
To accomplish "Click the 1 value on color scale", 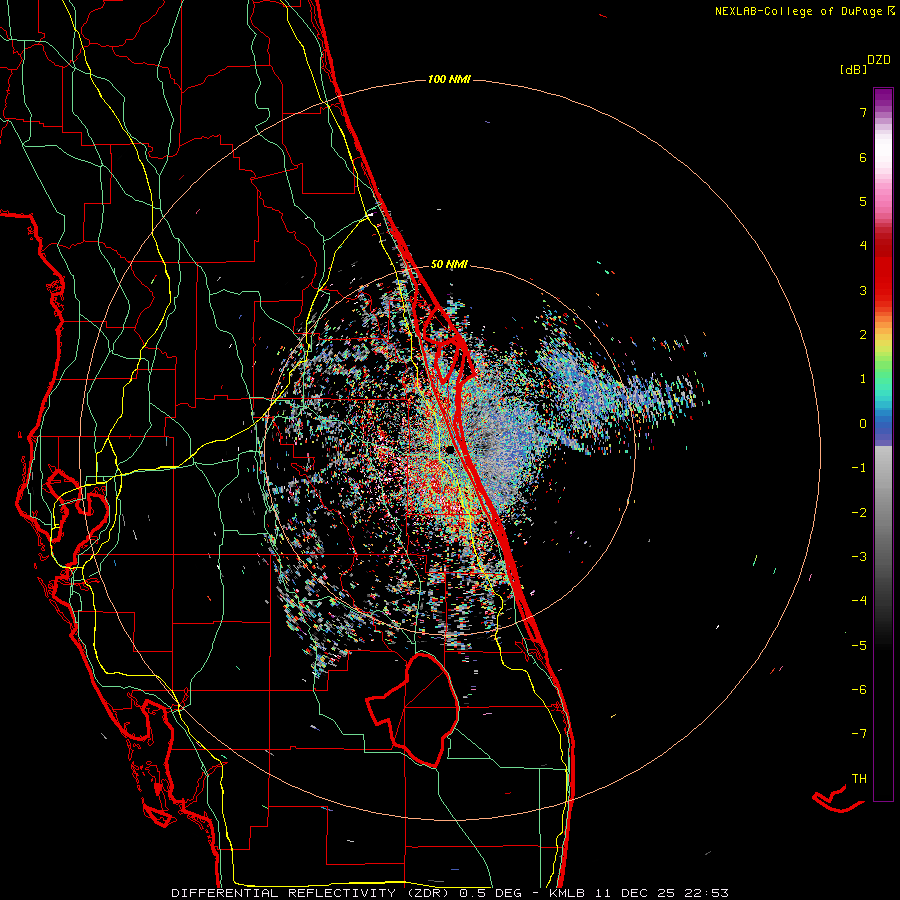I will click(863, 379).
